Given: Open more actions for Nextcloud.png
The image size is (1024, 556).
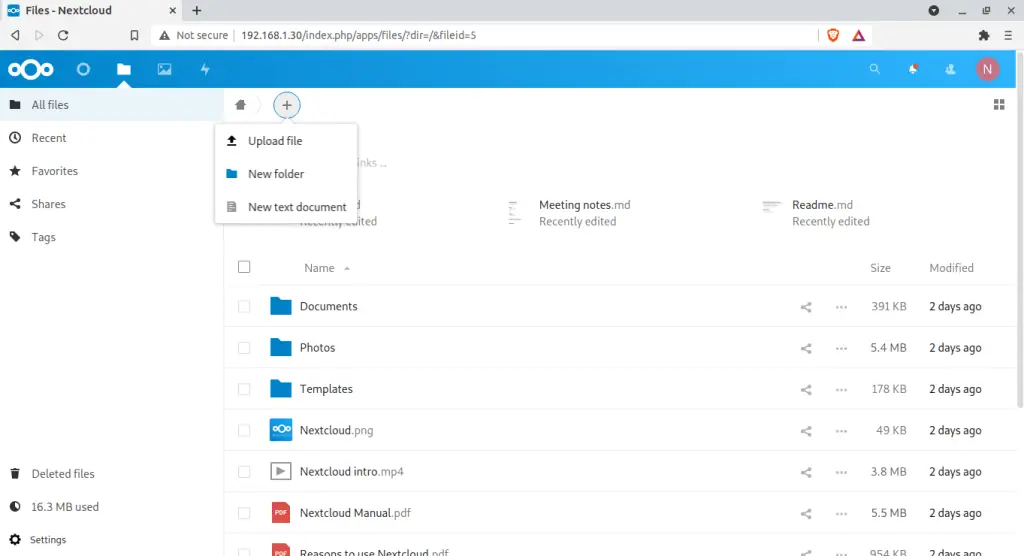Looking at the screenshot, I should pos(841,431).
